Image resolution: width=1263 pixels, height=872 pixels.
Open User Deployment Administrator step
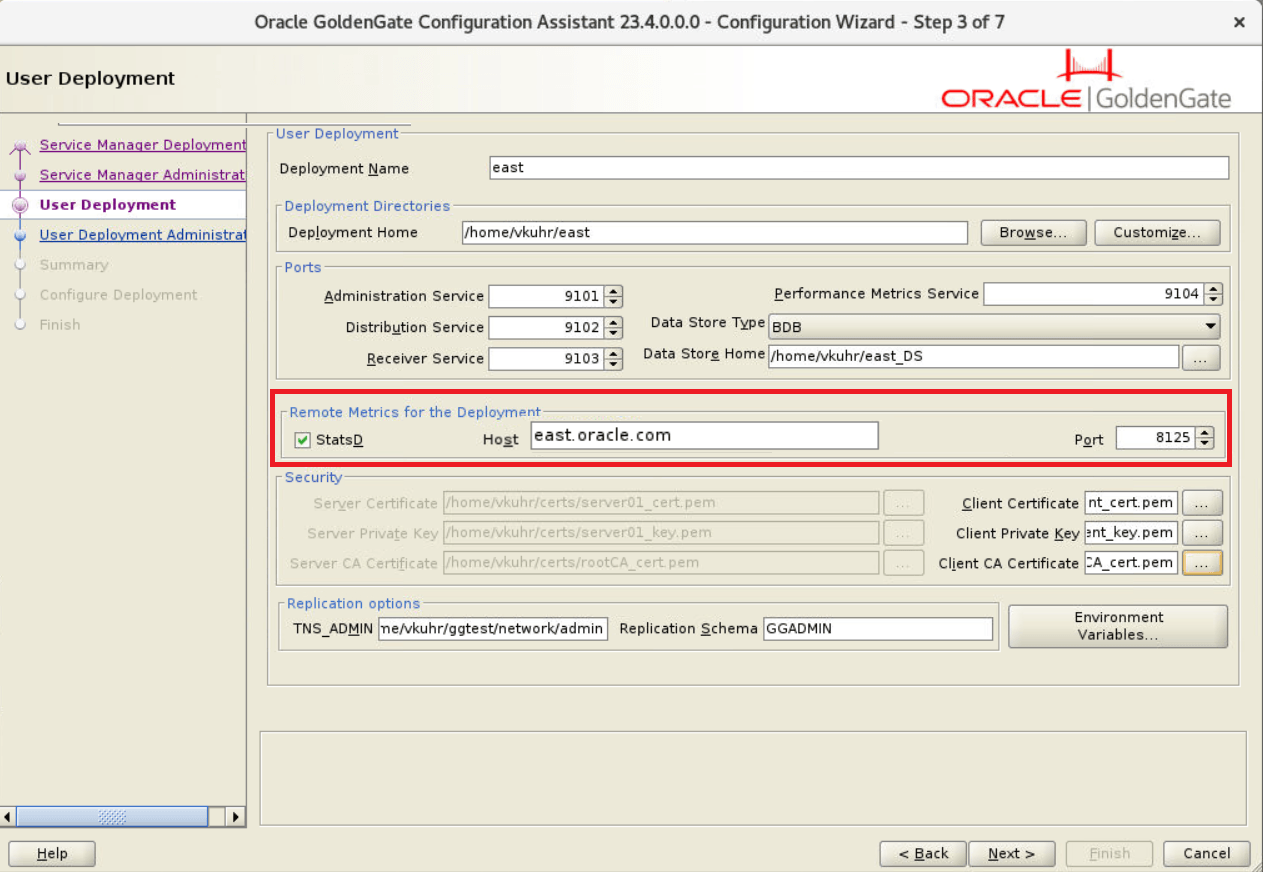tap(142, 234)
